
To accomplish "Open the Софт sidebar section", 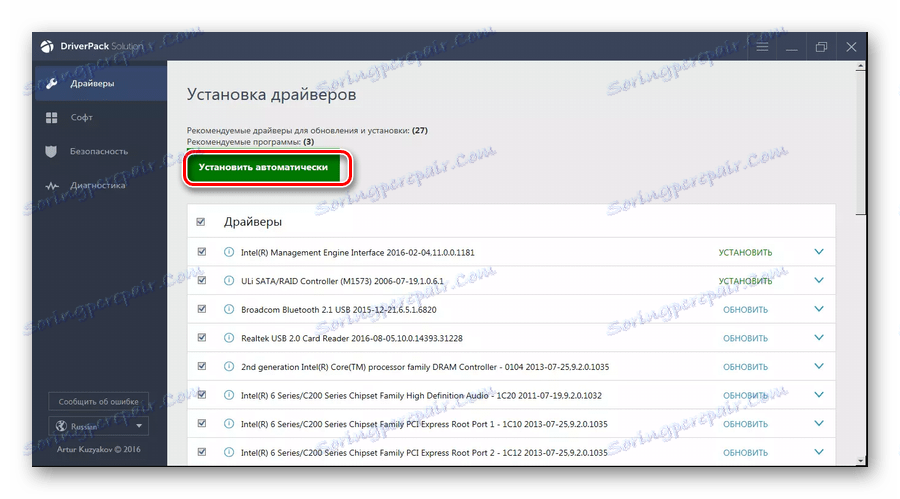I will click(99, 118).
